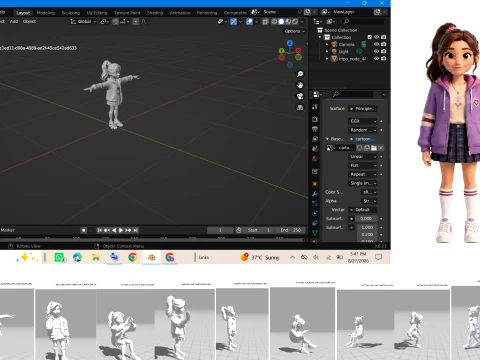The width and height of the screenshot is (480, 360).
Task: Toggle X-ray mode in viewport header
Action: coord(266,22)
